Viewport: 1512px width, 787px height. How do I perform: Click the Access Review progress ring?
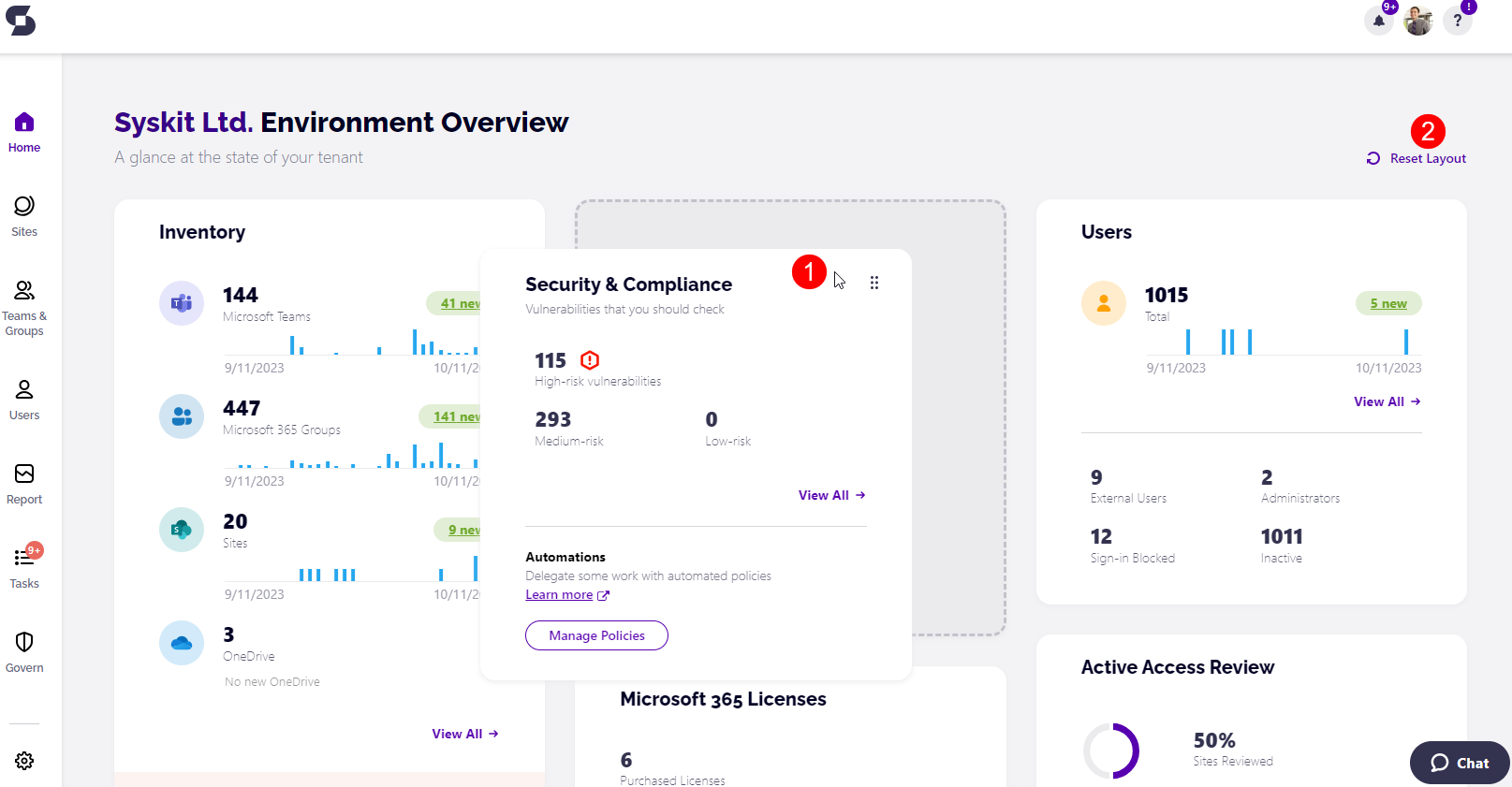[1111, 751]
